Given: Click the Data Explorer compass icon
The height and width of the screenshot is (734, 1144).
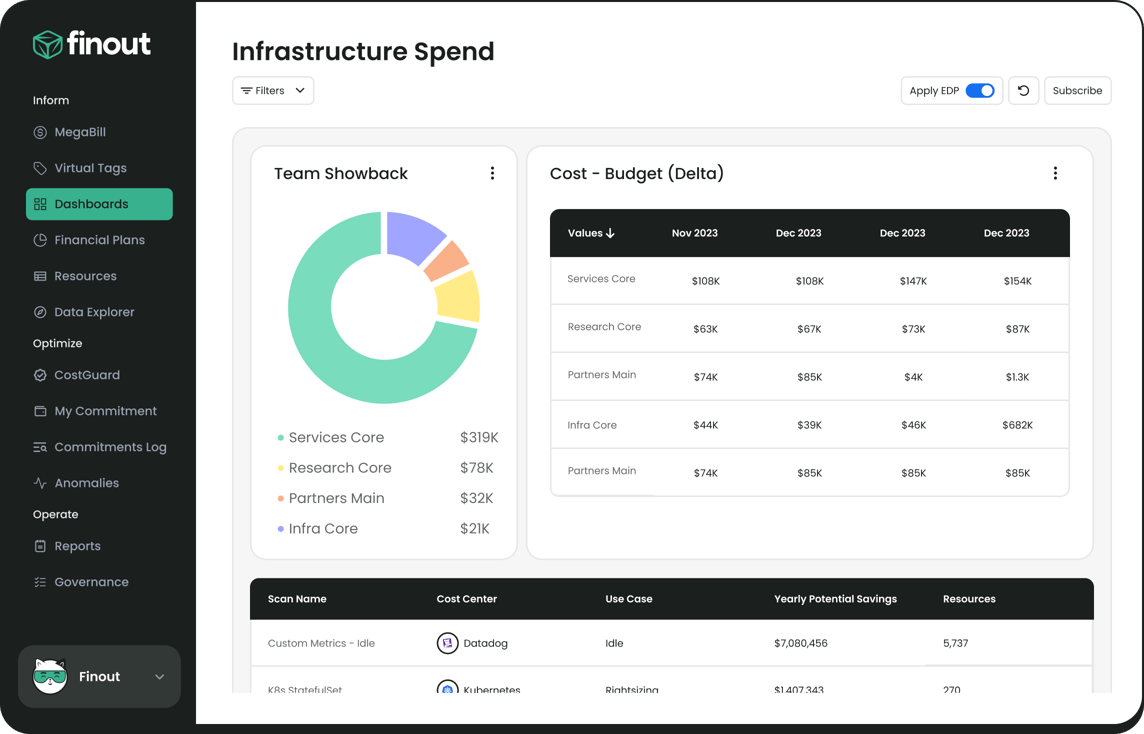Looking at the screenshot, I should pos(40,312).
